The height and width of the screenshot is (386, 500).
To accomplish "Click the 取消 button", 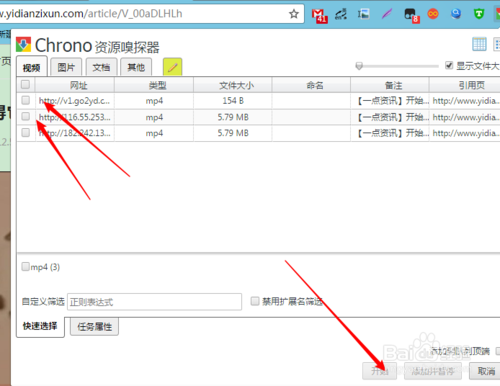I will pyautogui.click(x=486, y=371).
